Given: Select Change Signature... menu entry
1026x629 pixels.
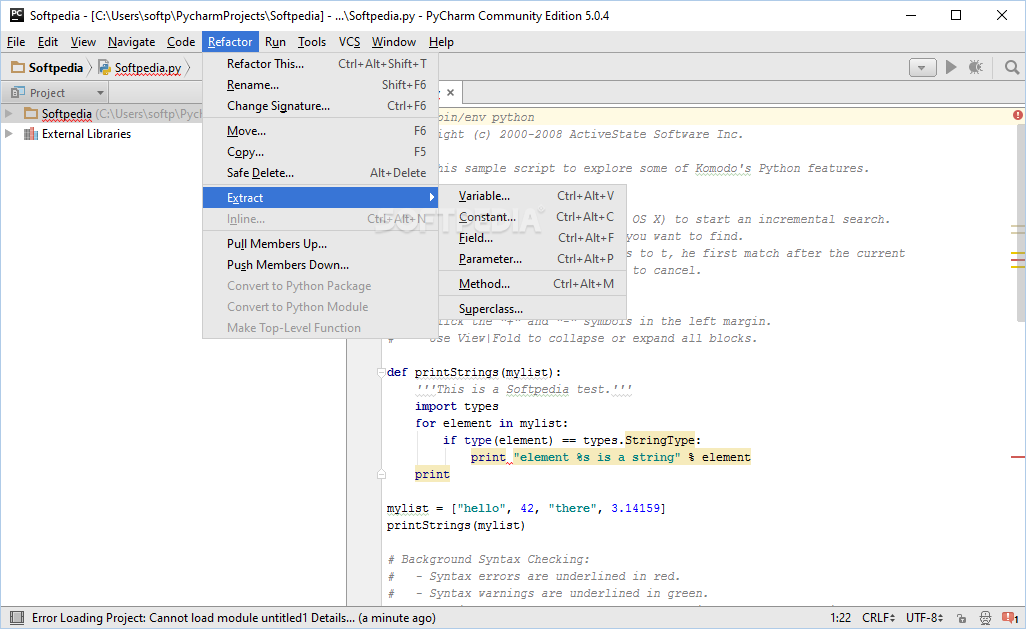Looking at the screenshot, I should [x=320, y=105].
